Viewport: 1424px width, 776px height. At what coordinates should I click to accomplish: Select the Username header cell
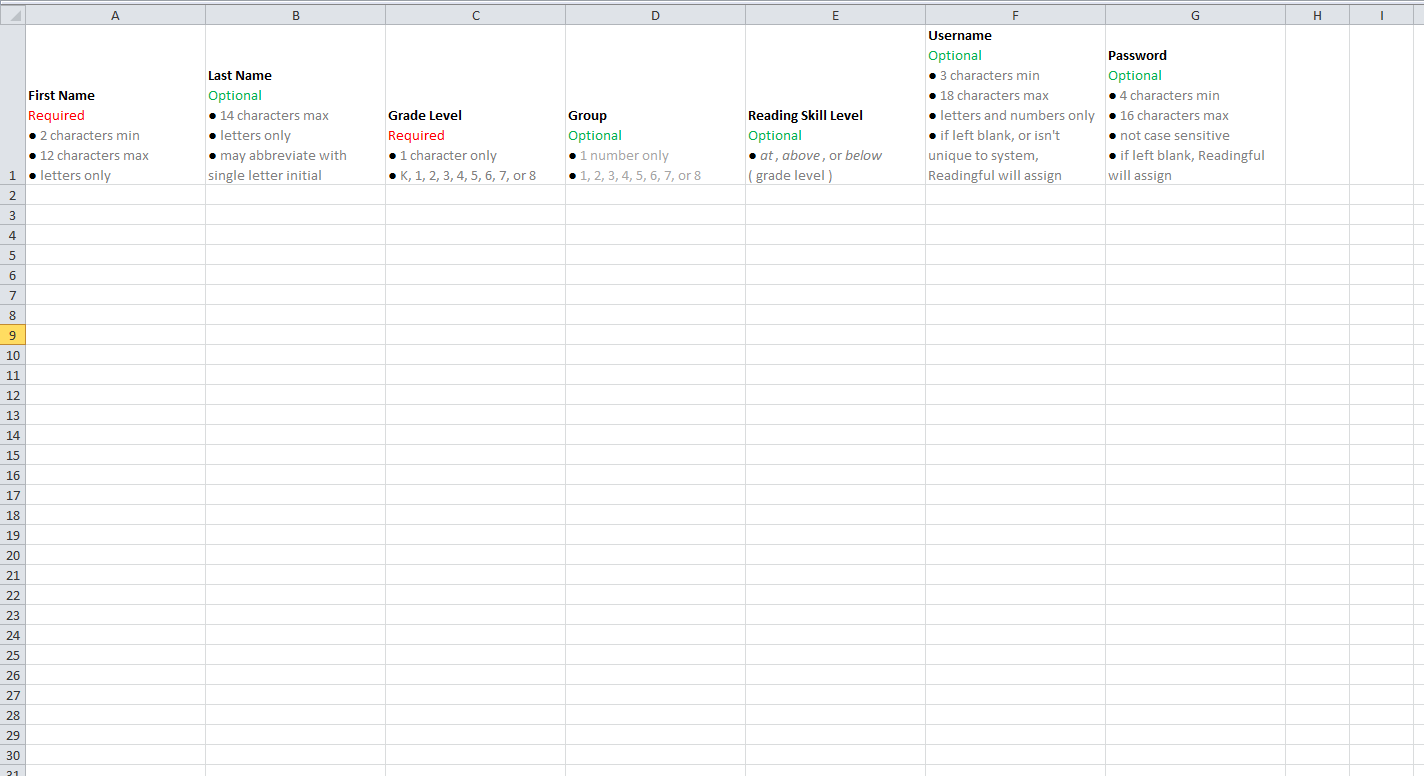1015,105
